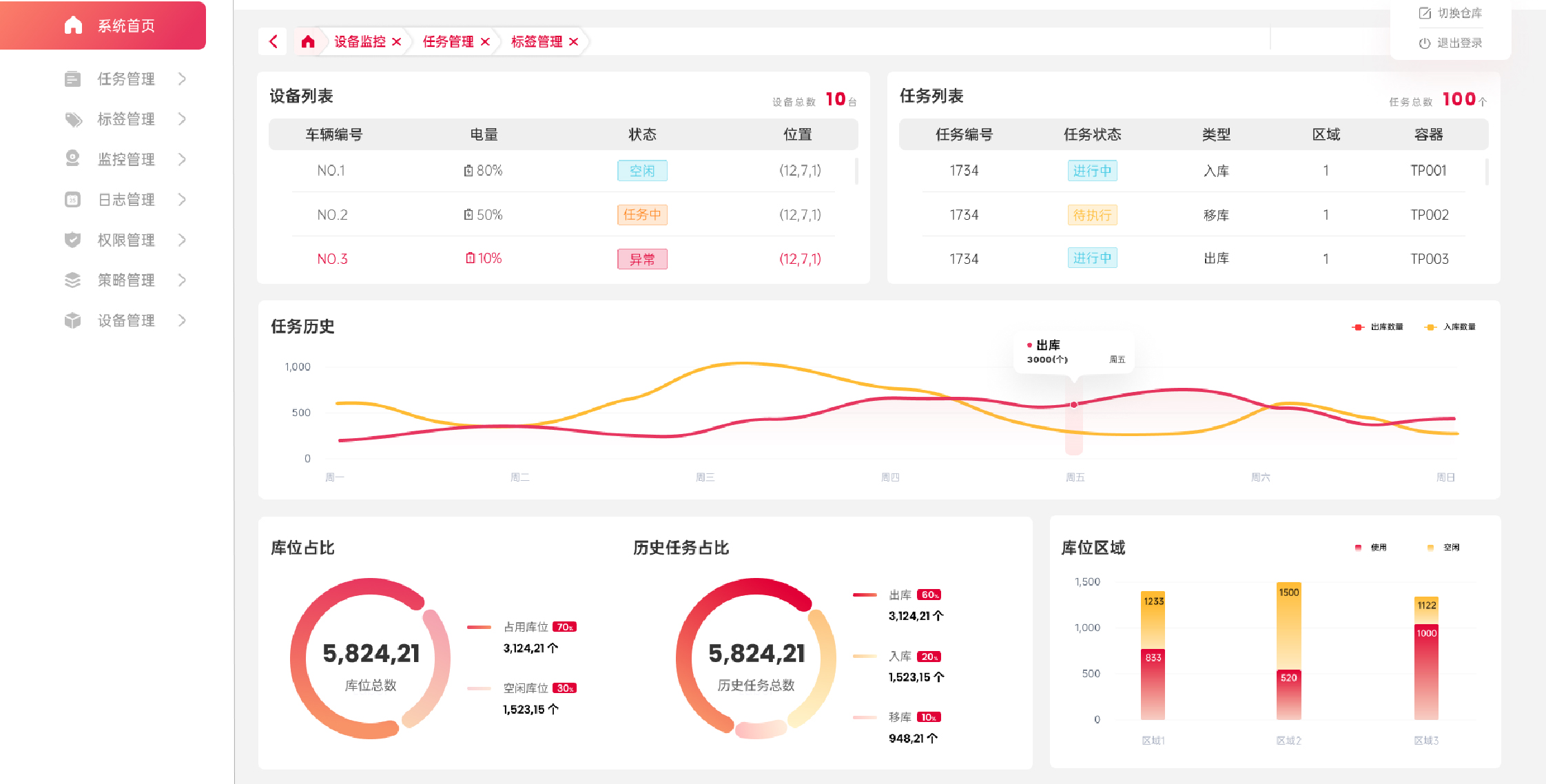This screenshot has width=1546, height=784.
Task: Click the 进行中 badge for TP001 task
Action: coord(1092,171)
